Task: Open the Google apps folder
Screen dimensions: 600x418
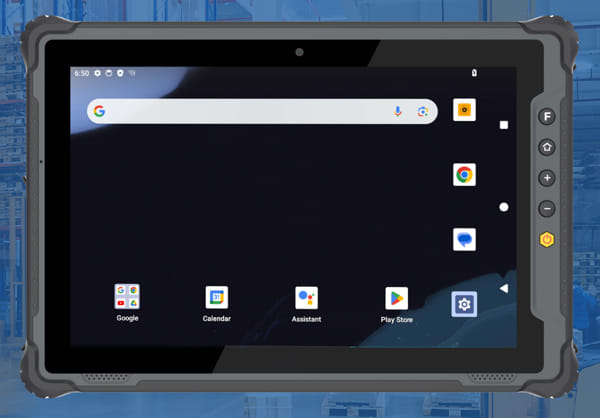Action: [127, 296]
